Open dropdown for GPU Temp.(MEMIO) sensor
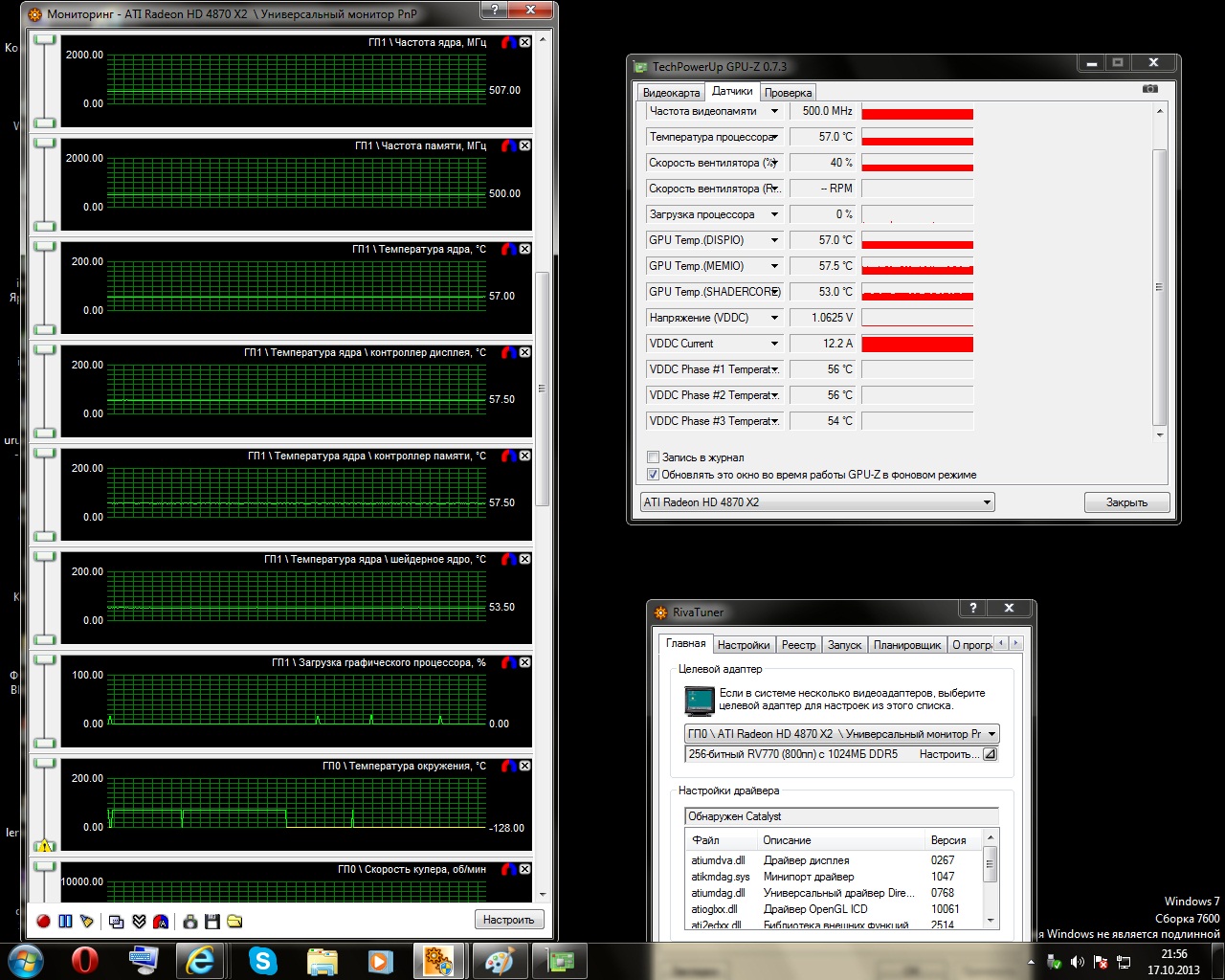The image size is (1225, 980). (x=774, y=266)
